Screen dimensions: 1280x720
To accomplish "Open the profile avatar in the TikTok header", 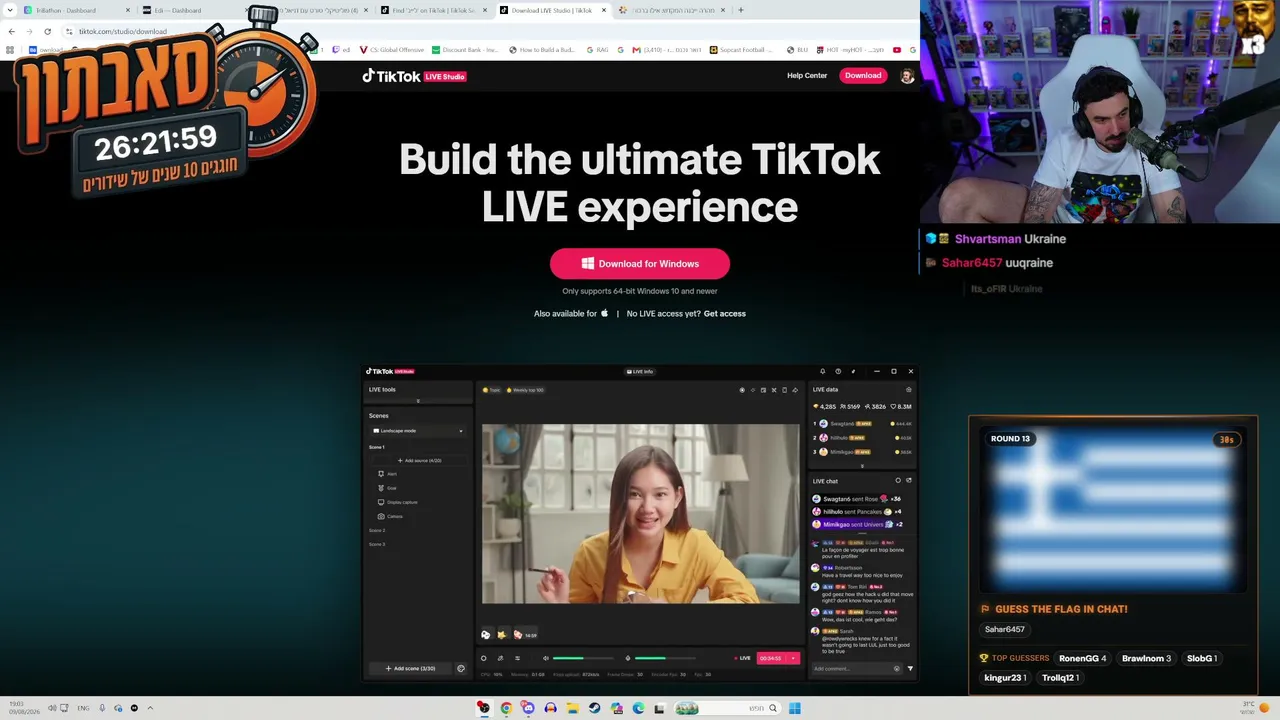I will (907, 76).
